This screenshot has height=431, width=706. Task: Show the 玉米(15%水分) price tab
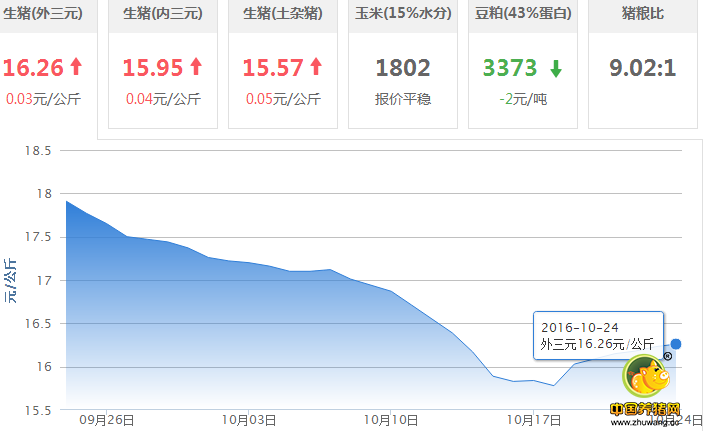tap(403, 17)
